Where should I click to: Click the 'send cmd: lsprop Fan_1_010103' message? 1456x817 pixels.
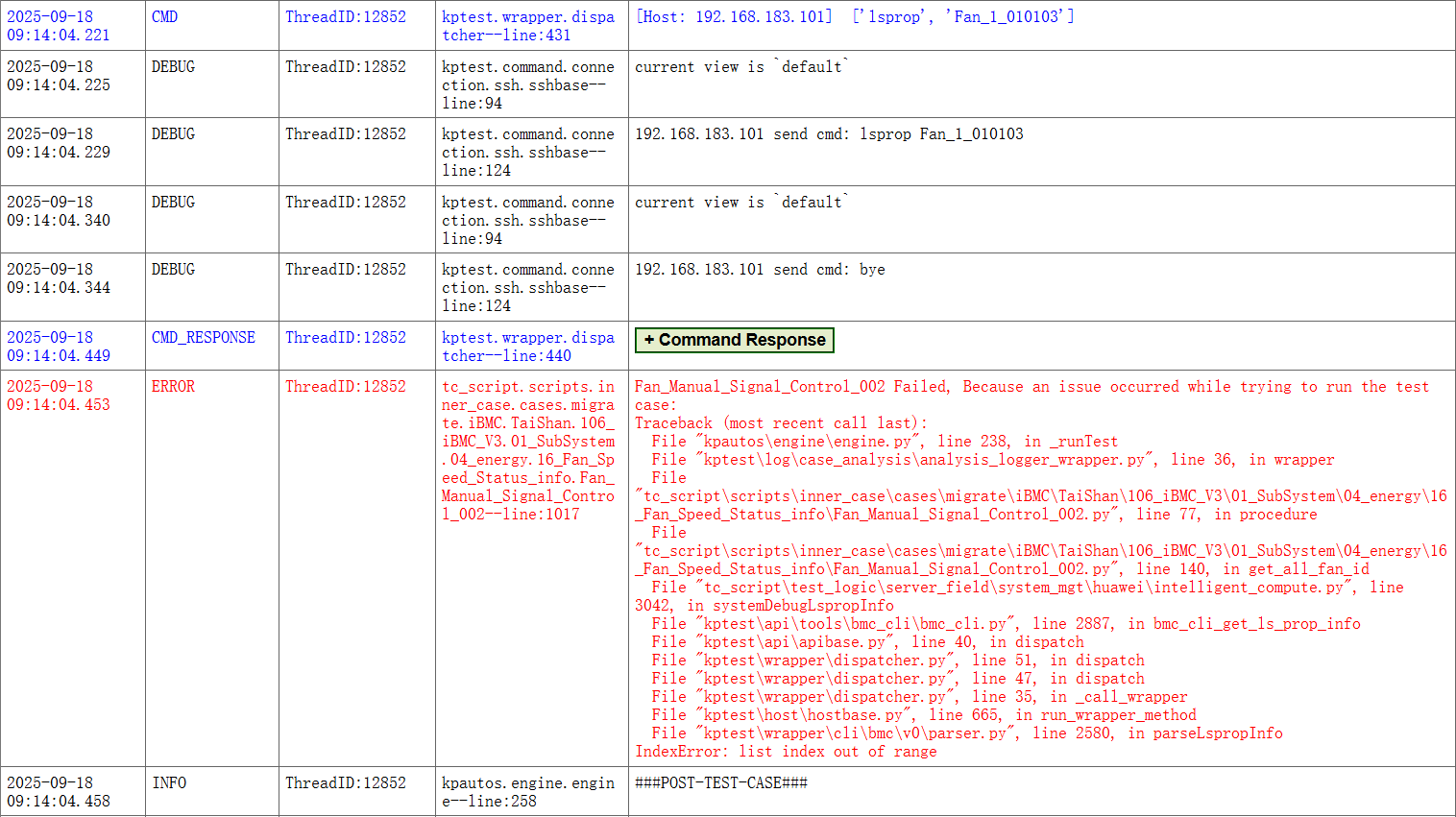[x=829, y=134]
